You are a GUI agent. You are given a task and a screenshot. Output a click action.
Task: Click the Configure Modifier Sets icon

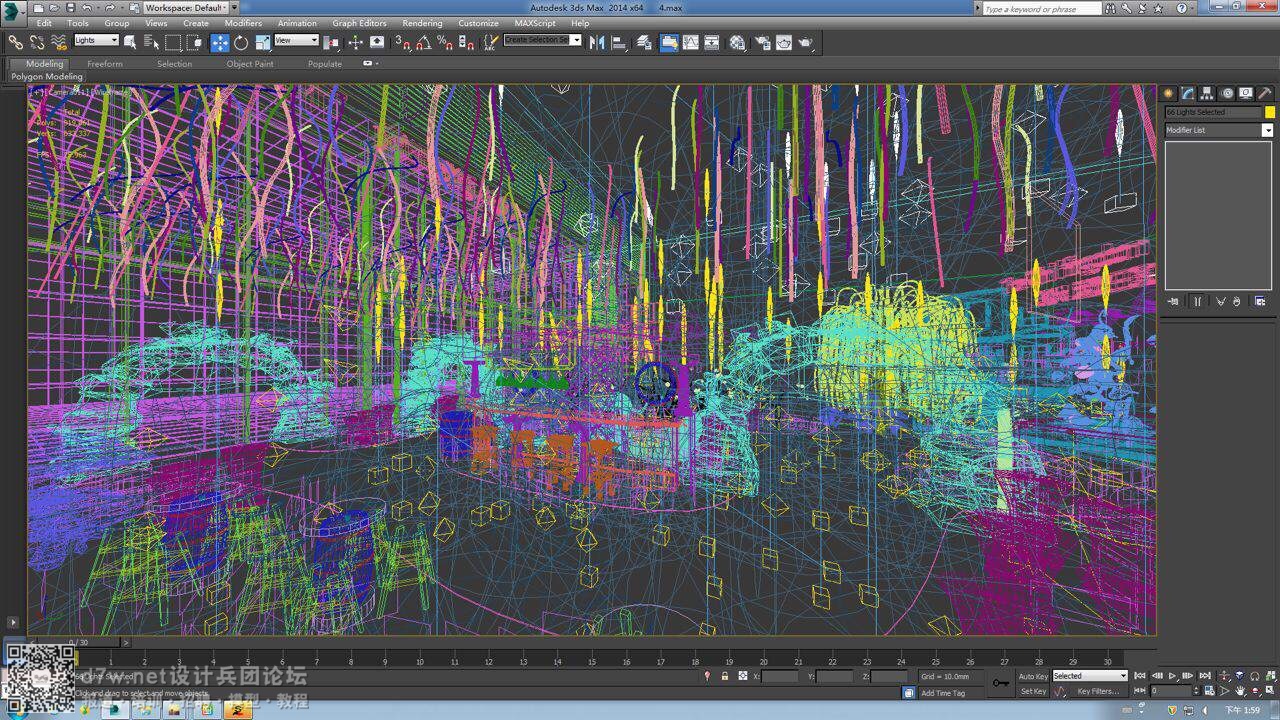coord(1260,301)
